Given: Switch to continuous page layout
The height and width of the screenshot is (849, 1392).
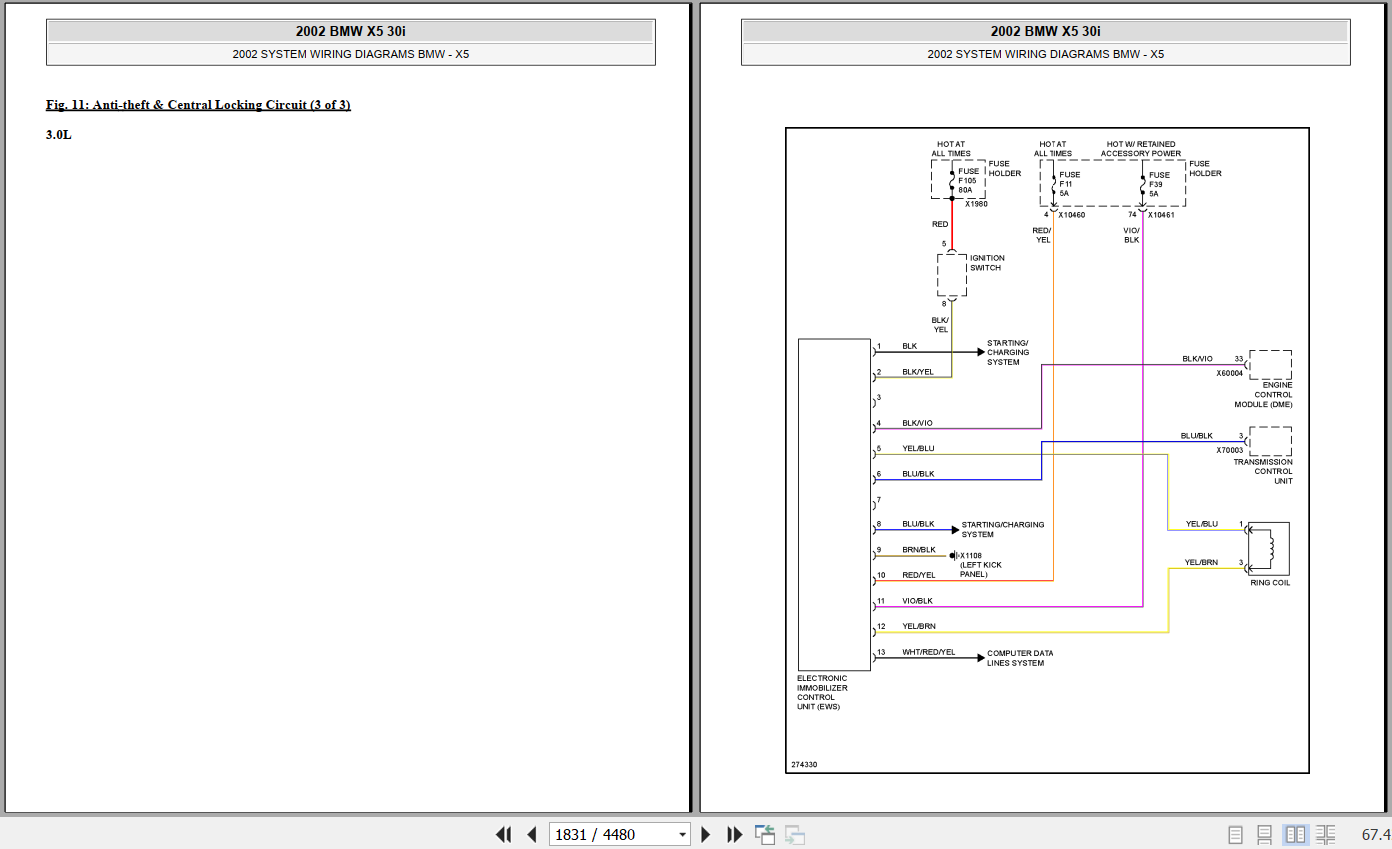Looking at the screenshot, I should pyautogui.click(x=1265, y=834).
